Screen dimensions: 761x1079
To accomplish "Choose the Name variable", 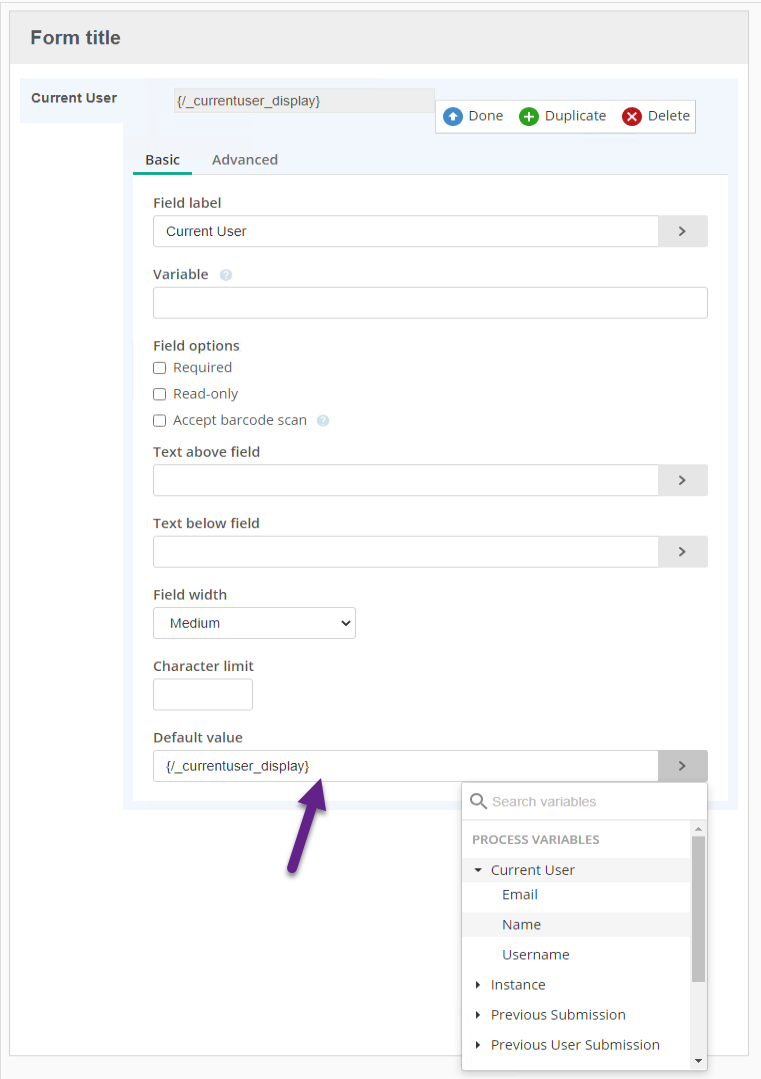I will 522,924.
